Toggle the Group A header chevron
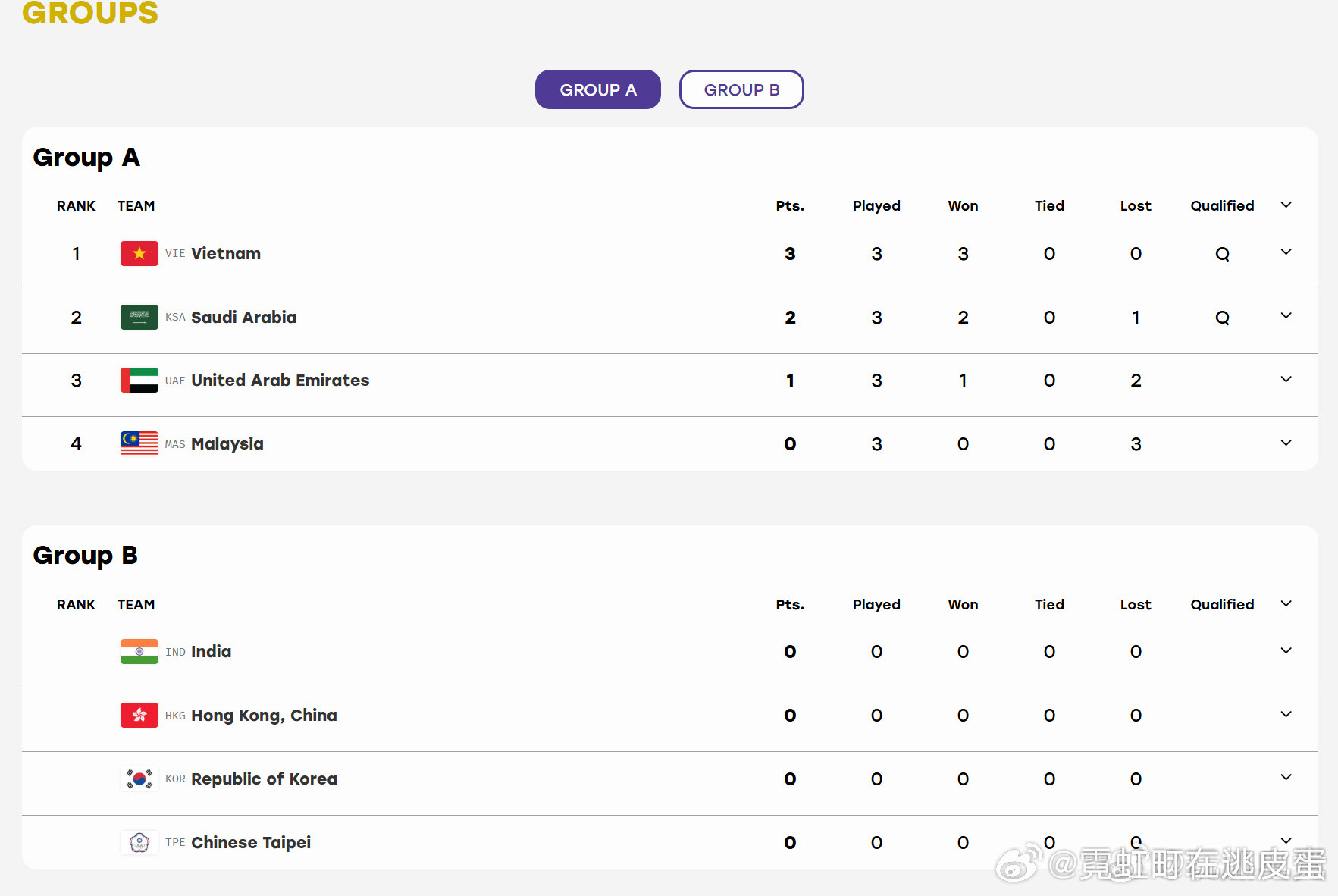This screenshot has width=1338, height=896. [1286, 205]
